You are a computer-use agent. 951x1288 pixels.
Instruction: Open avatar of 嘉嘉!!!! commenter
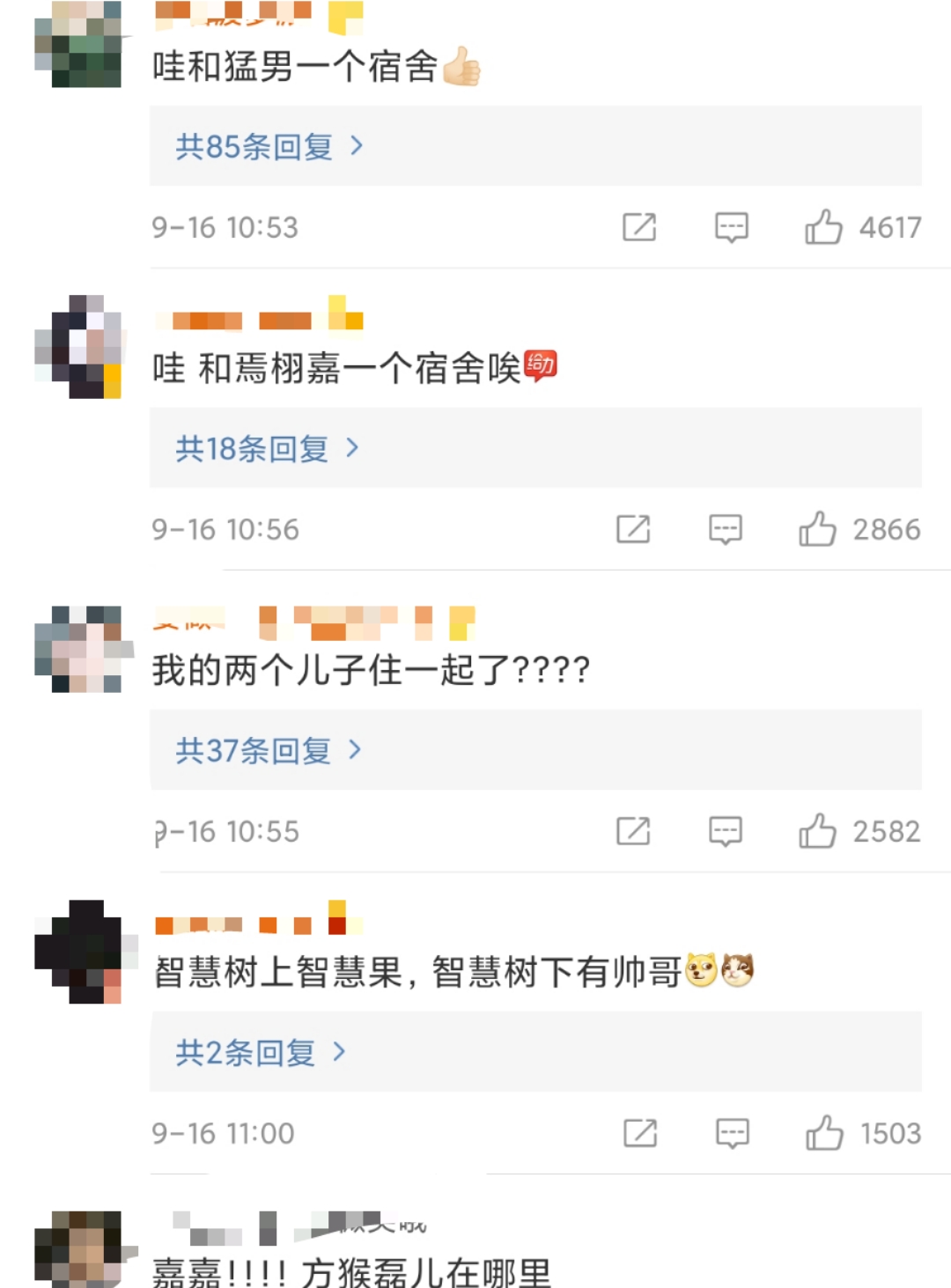tap(77, 1248)
